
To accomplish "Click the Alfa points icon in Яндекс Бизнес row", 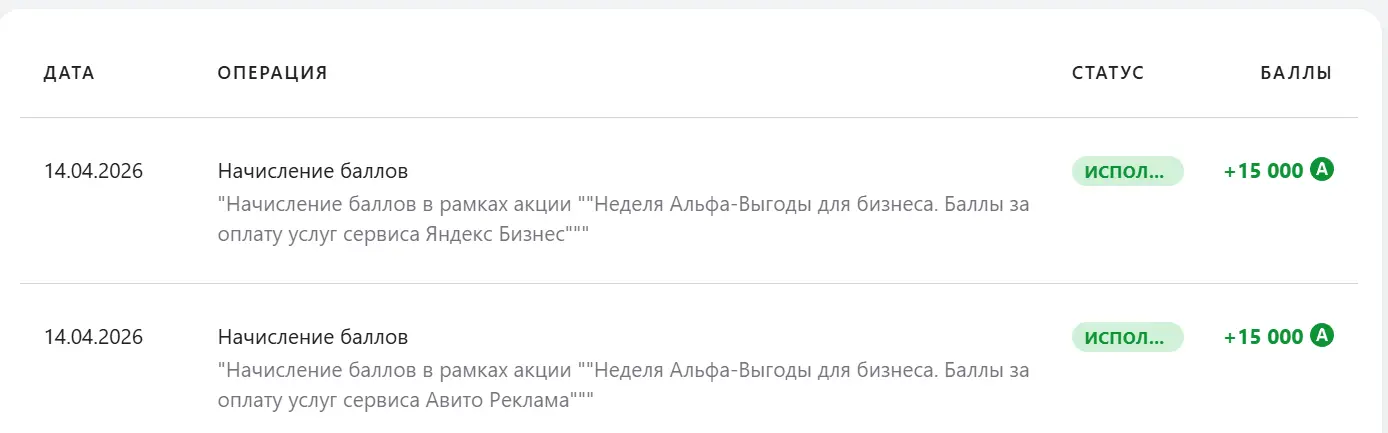I will pos(1322,170).
